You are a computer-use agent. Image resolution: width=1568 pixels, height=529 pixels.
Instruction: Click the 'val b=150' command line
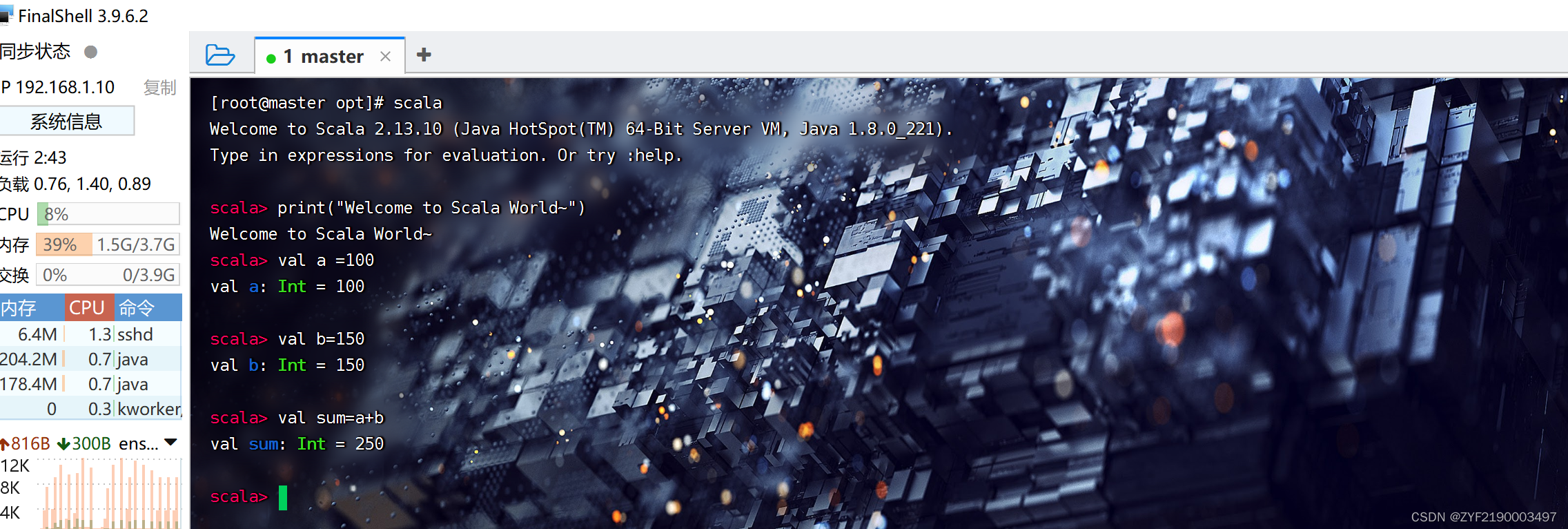pos(287,339)
